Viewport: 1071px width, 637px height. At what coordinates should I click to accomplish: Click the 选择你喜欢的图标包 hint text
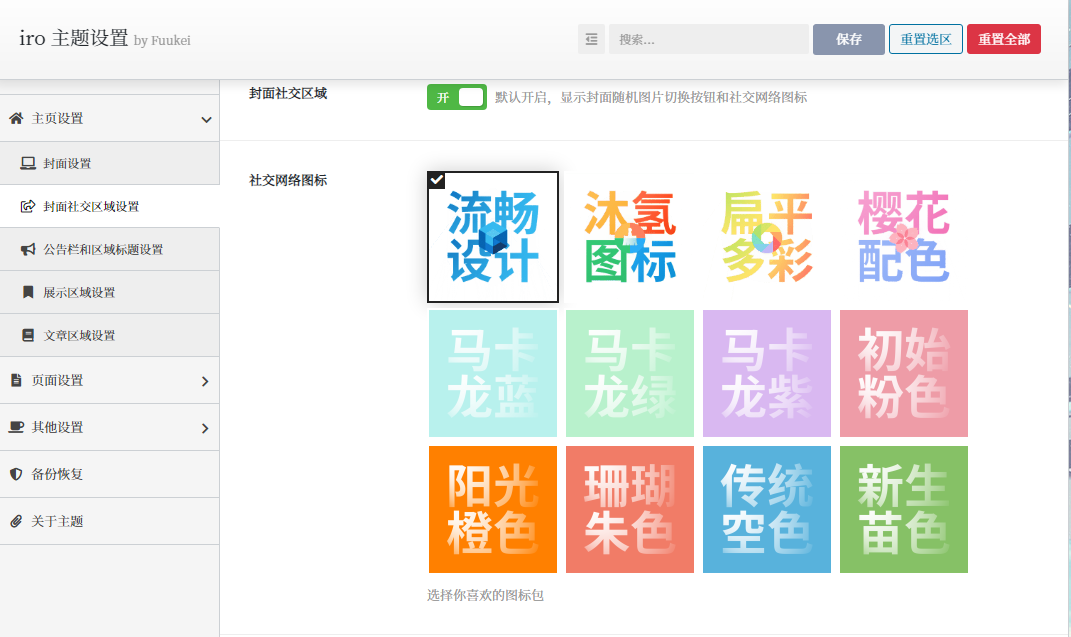point(486,595)
